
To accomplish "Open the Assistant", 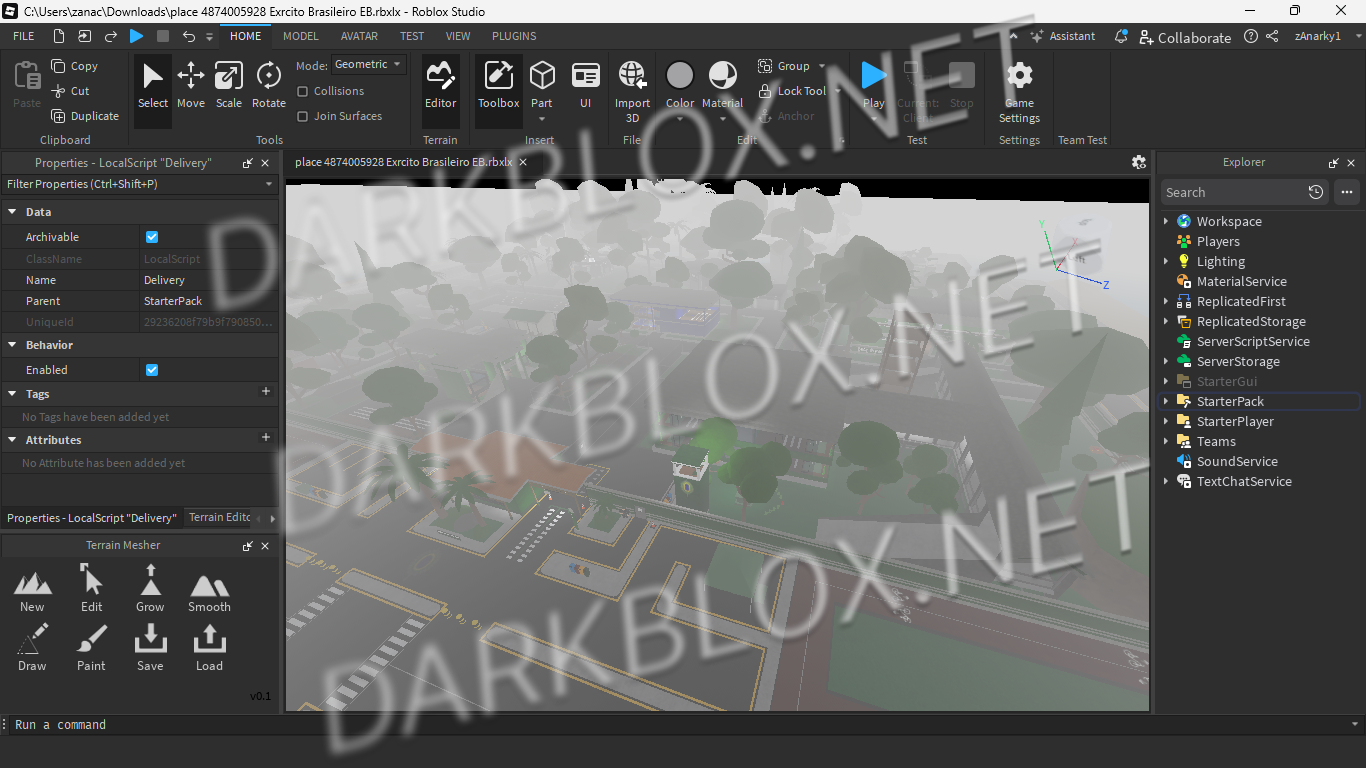I will click(1063, 36).
